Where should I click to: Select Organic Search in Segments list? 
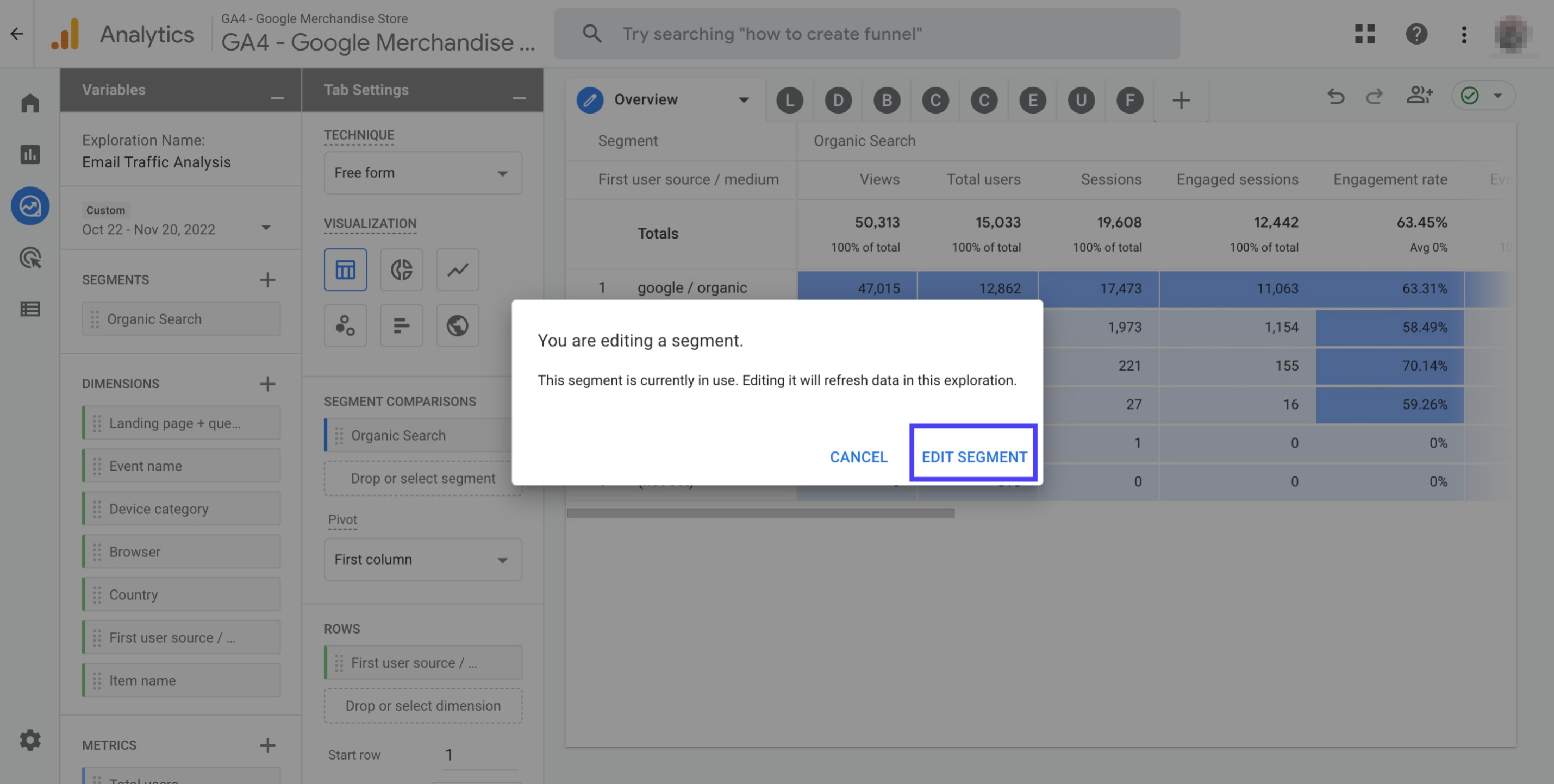click(x=181, y=319)
